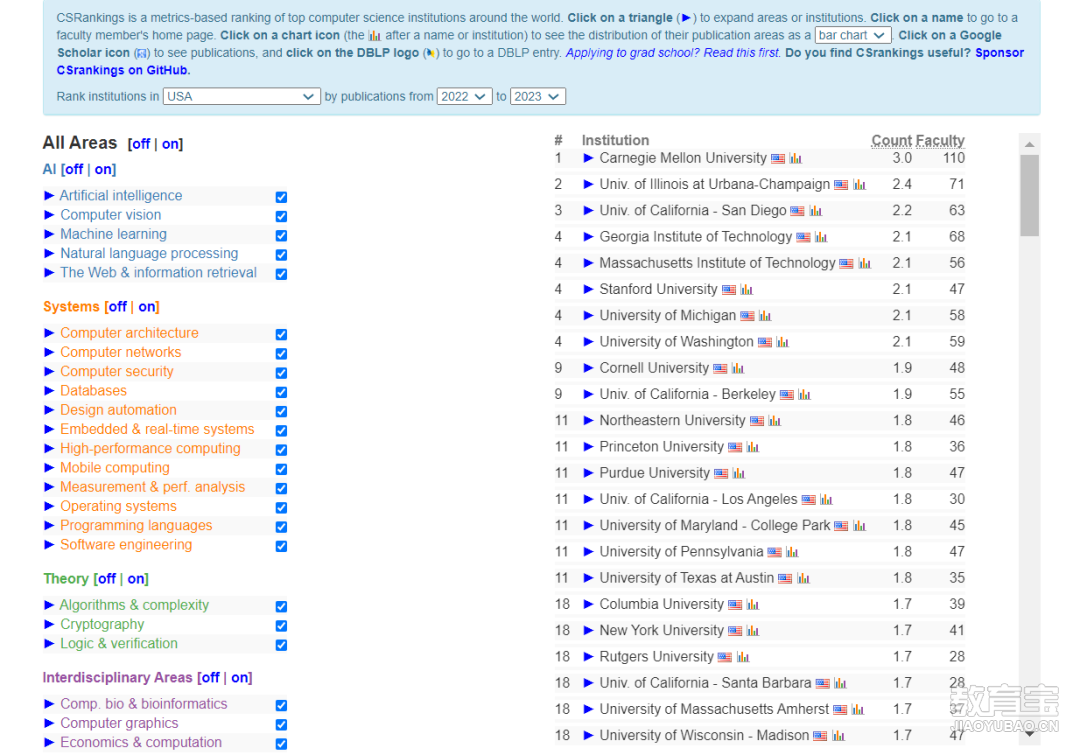Image resolution: width=1080 pixels, height=755 pixels.
Task: Uncheck the Machine learning checkbox
Action: click(x=281, y=236)
